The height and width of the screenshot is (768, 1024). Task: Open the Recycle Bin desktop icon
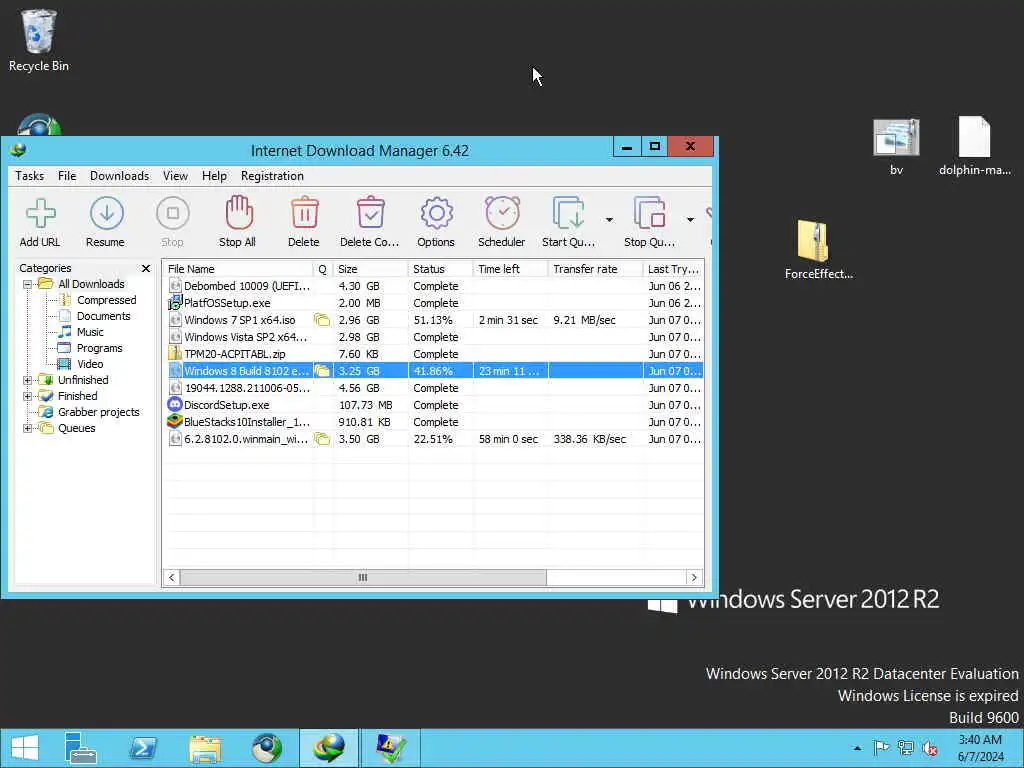(39, 40)
